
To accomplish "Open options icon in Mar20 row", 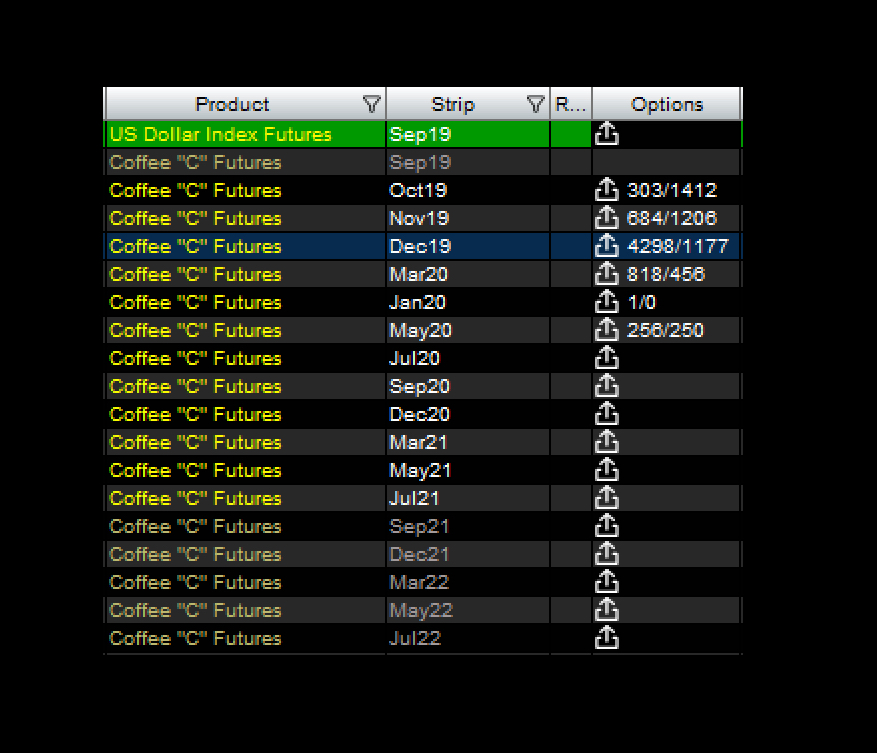I will [606, 274].
